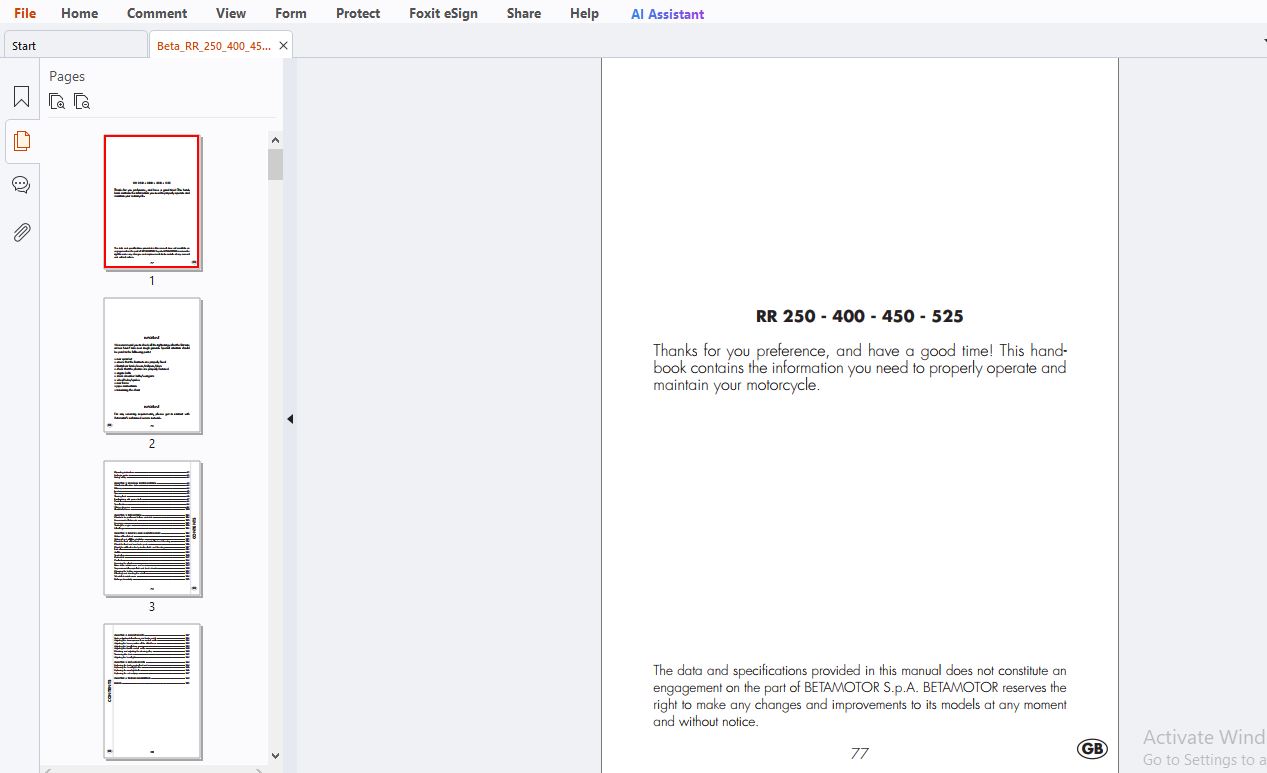Open the Comment ribbon tab
1267x773 pixels.
pos(157,13)
